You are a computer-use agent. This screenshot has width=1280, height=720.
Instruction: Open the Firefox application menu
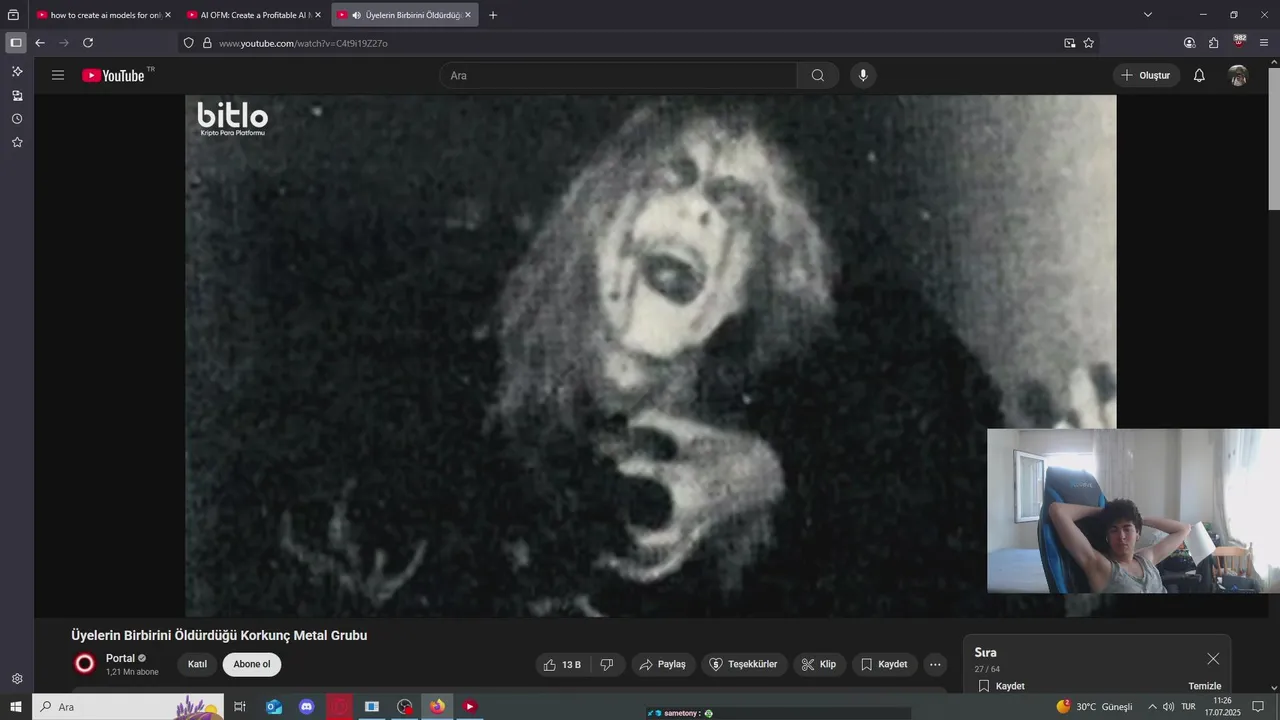[x=1264, y=43]
